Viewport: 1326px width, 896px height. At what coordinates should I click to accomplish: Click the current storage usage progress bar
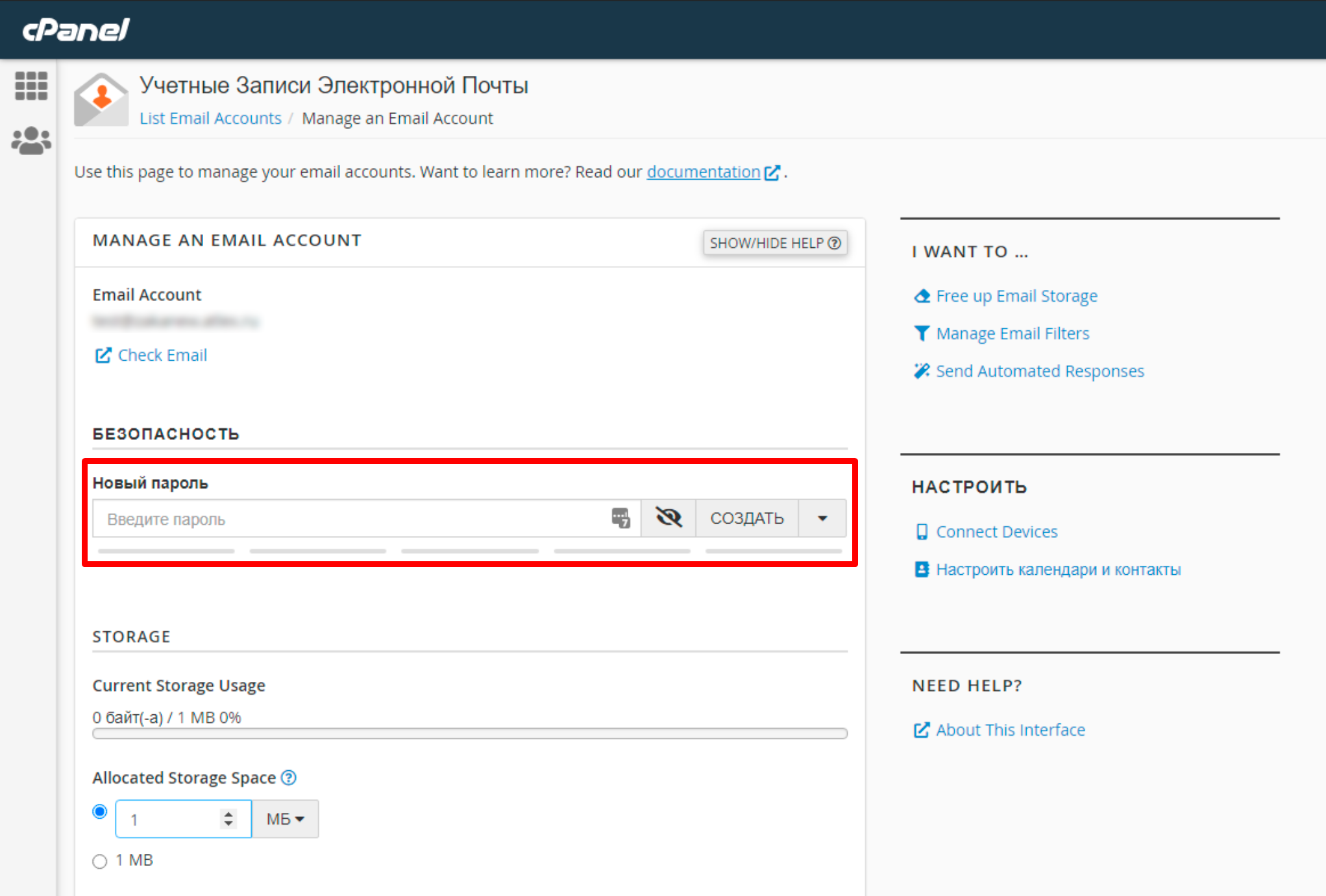470,733
